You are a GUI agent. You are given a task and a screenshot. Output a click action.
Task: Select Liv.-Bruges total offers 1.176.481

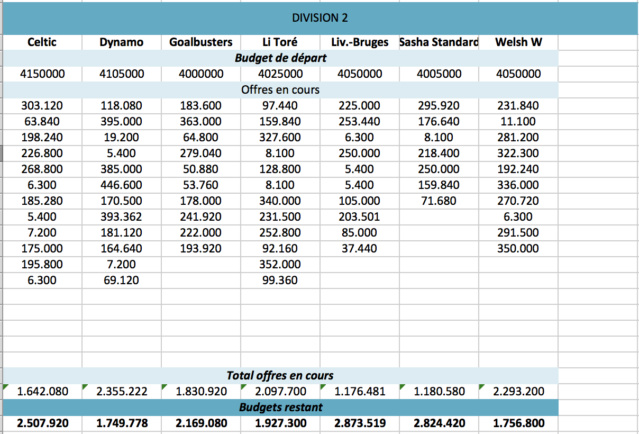tap(359, 391)
